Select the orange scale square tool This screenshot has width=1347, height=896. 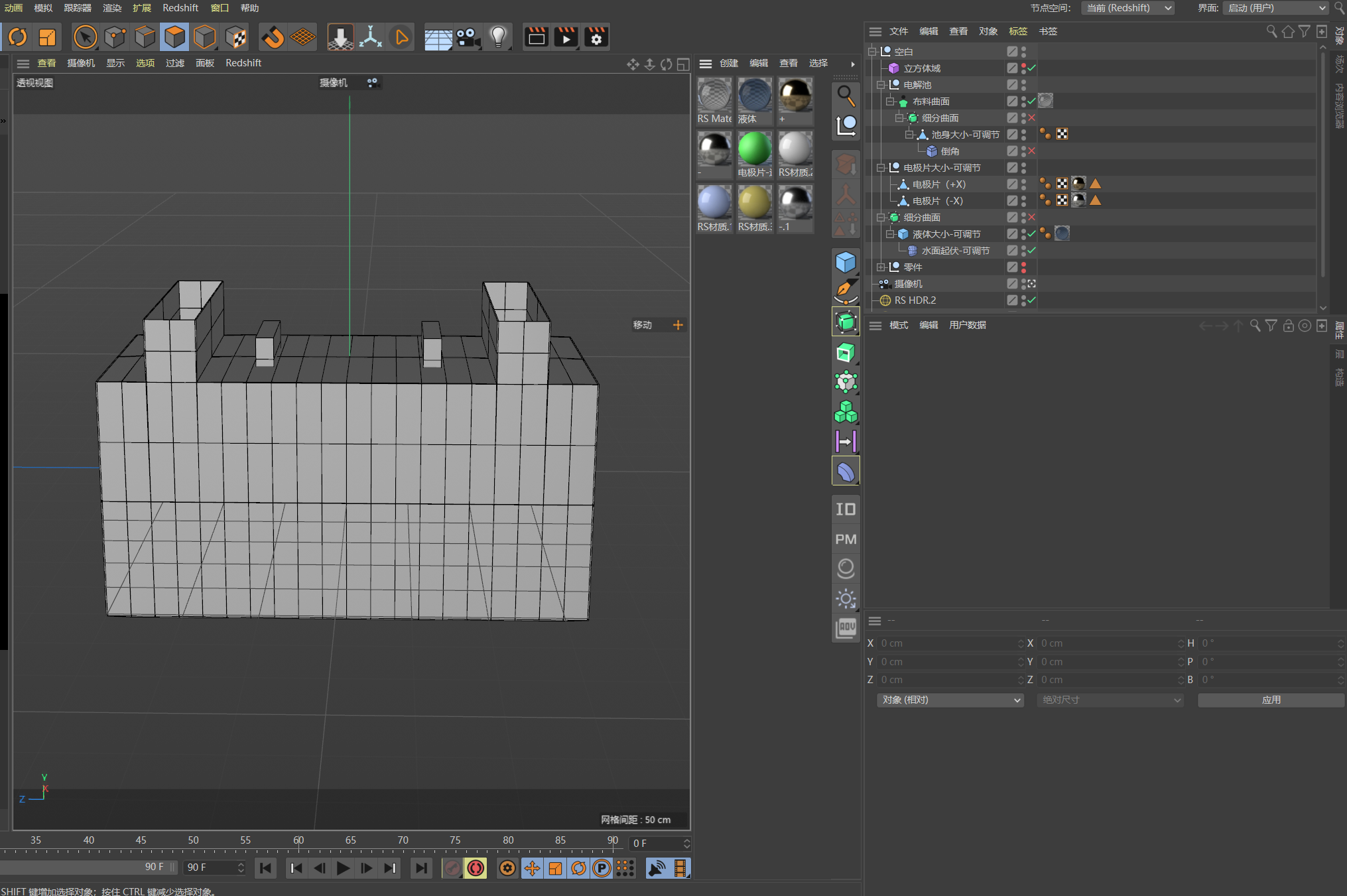tap(47, 37)
